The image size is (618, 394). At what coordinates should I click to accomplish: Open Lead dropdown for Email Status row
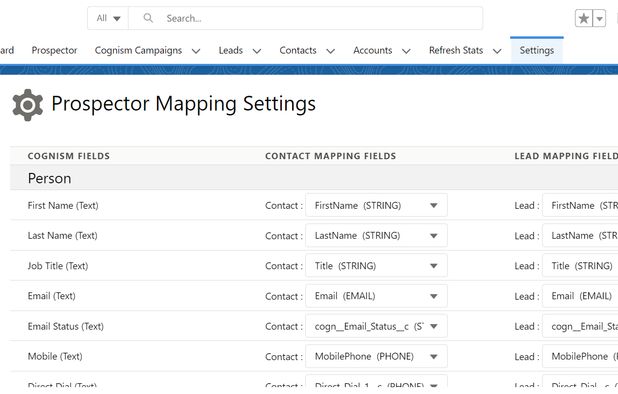click(x=580, y=326)
